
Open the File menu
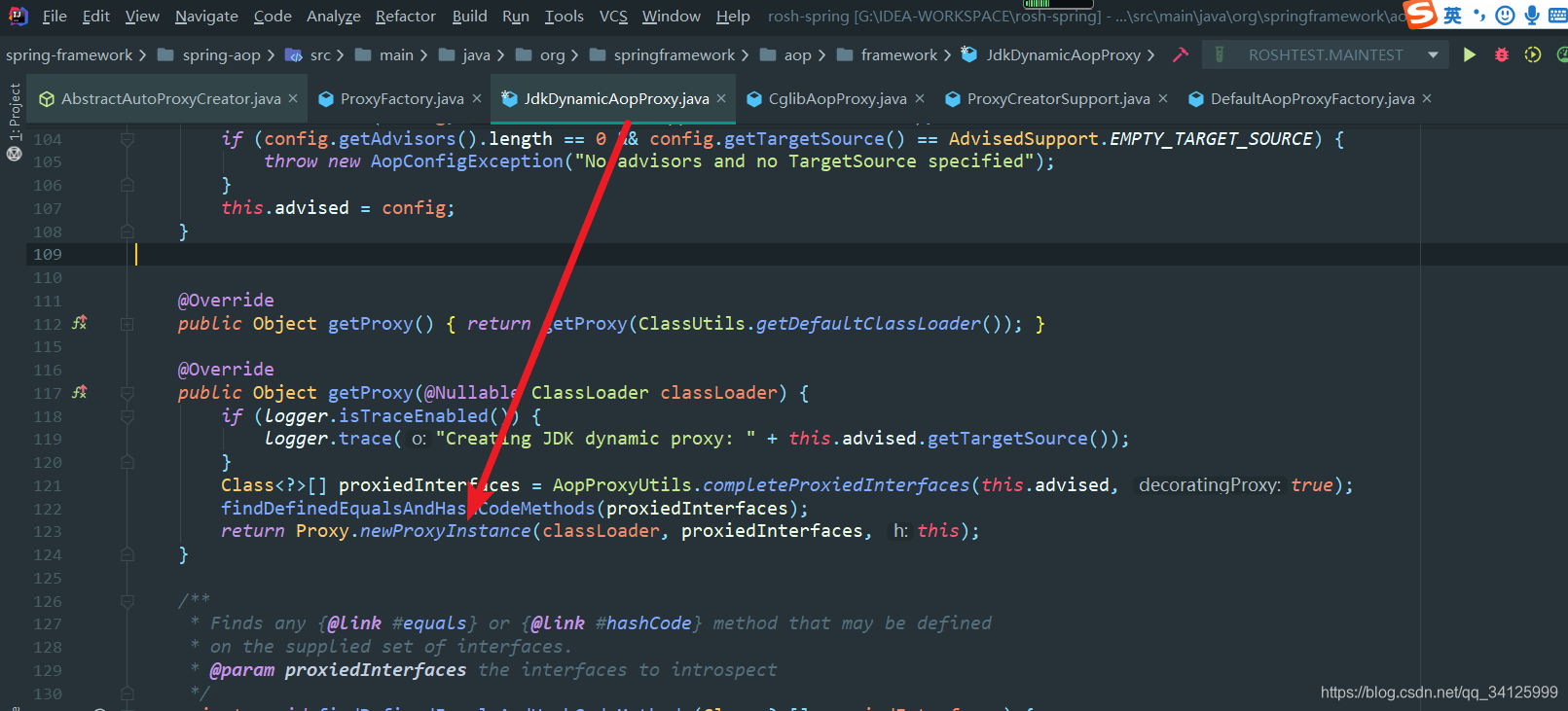coord(55,16)
